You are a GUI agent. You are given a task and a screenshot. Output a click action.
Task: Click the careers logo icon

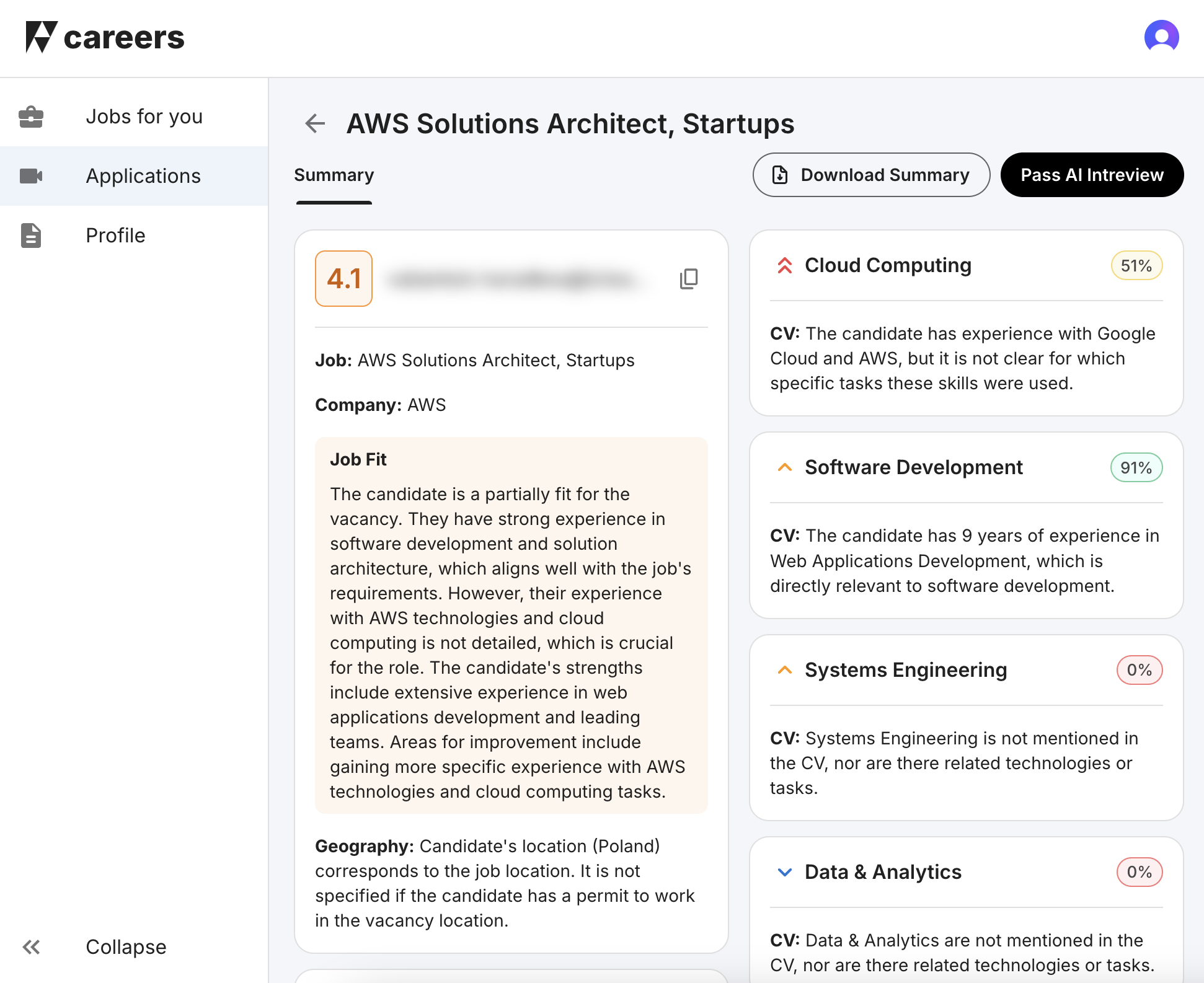(42, 37)
